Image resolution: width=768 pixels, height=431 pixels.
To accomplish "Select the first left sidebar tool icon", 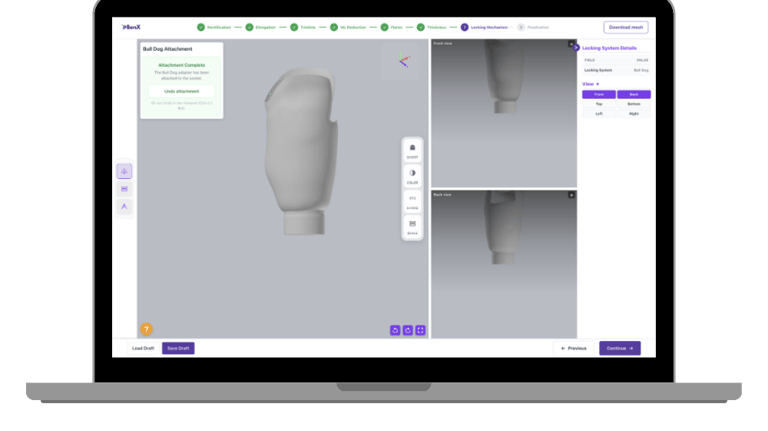I will 124,171.
